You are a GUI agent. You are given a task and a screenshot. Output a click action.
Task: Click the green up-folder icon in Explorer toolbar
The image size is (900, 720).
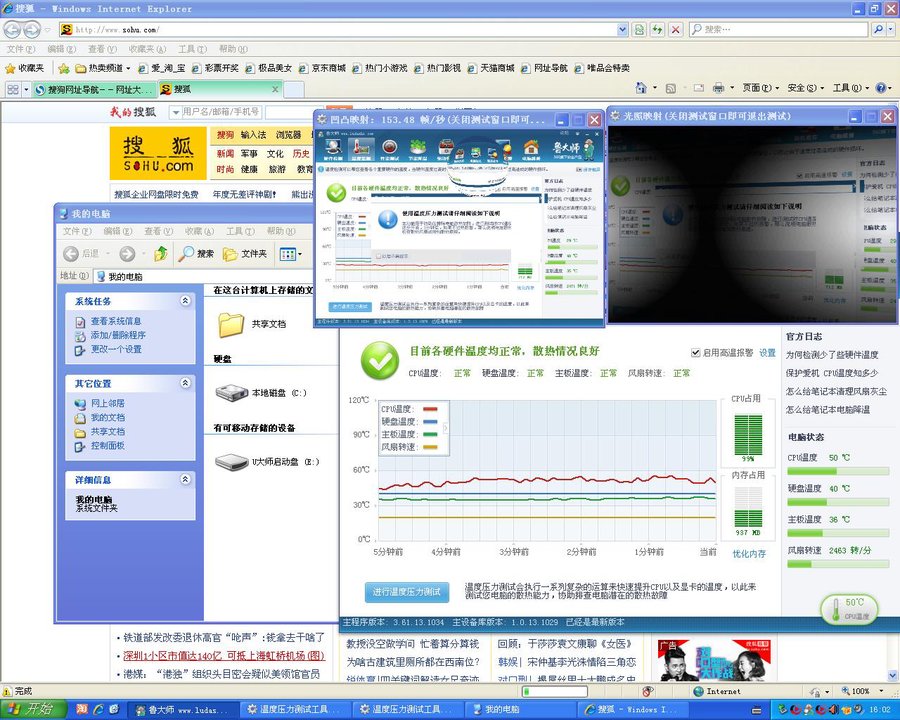coord(160,254)
